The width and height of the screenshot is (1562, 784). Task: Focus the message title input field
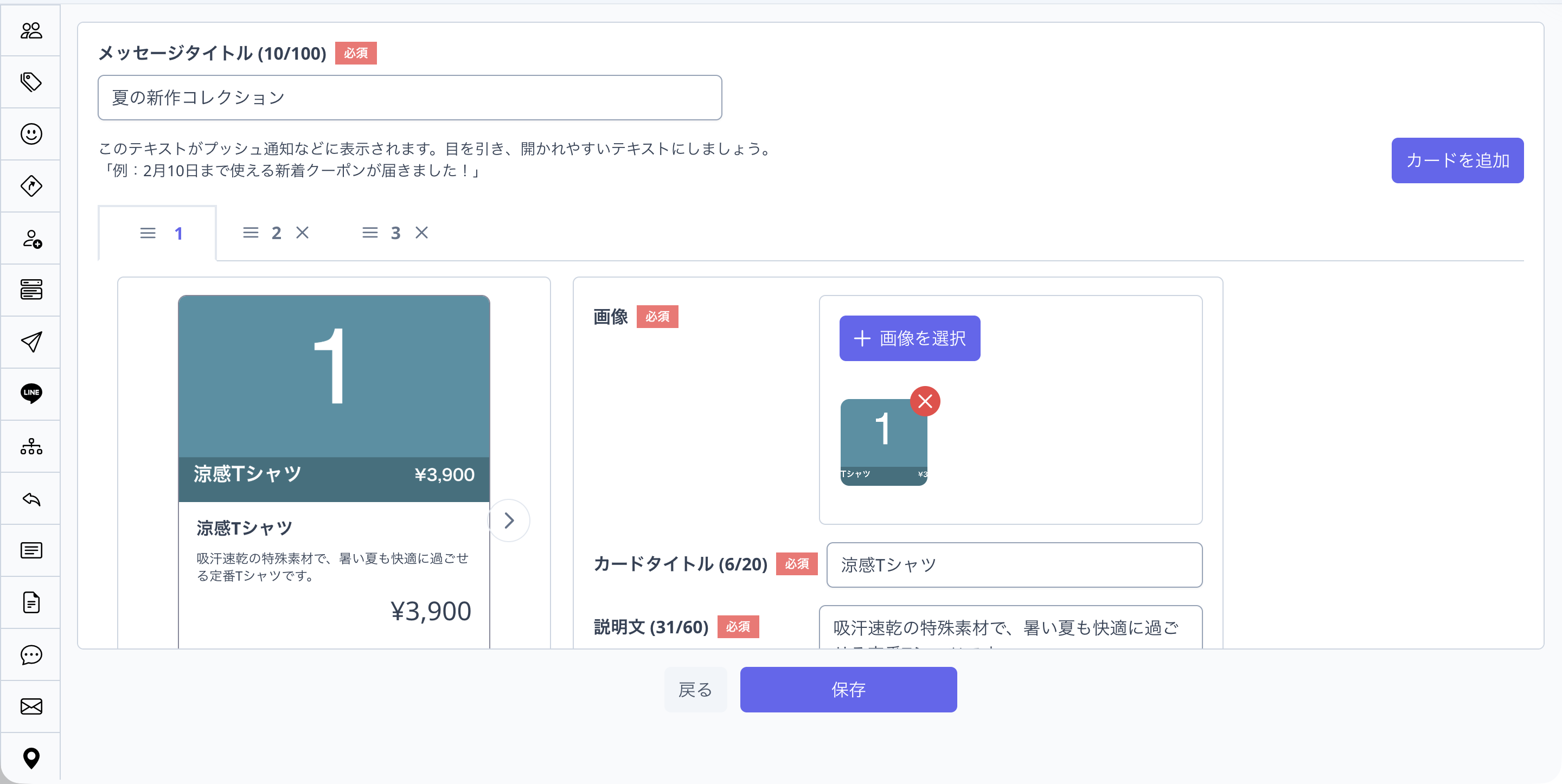(409, 98)
